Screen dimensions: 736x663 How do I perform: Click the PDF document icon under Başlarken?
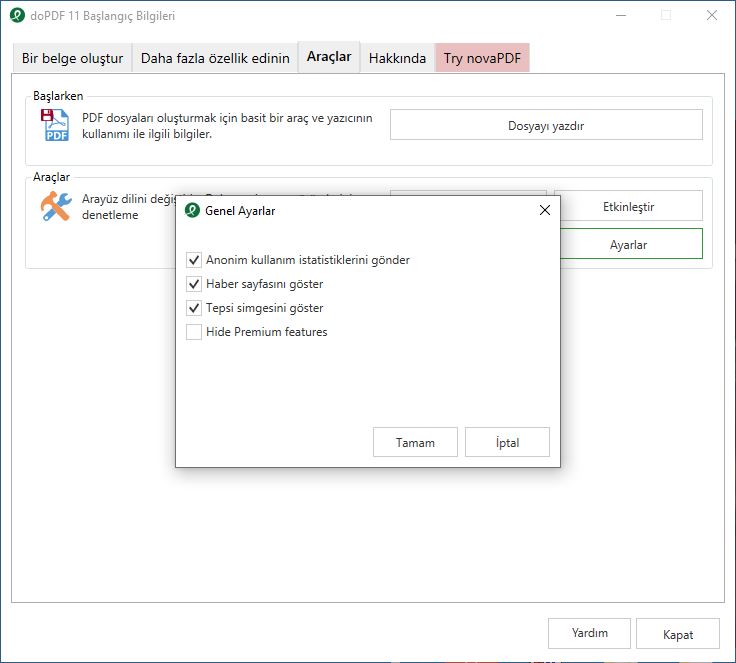(x=55, y=125)
